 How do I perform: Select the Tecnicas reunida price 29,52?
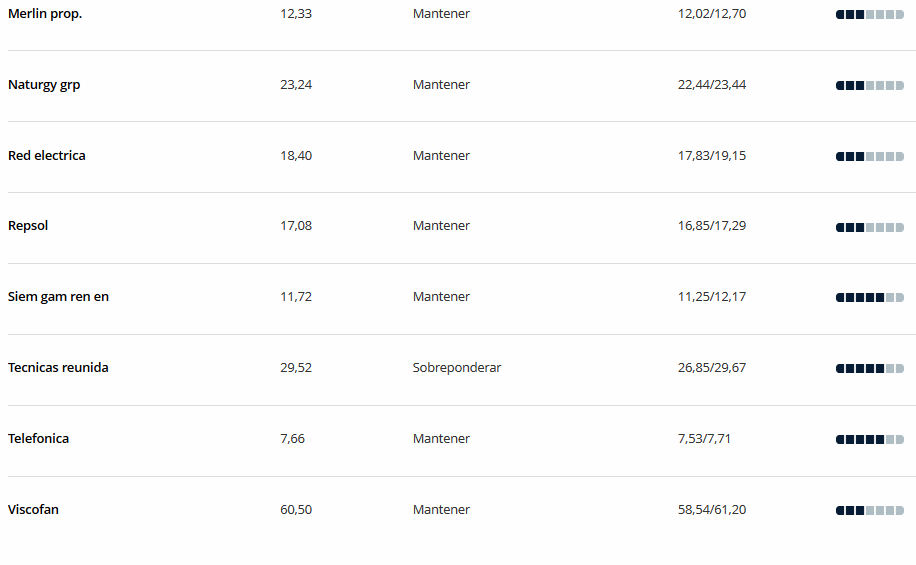click(x=296, y=368)
